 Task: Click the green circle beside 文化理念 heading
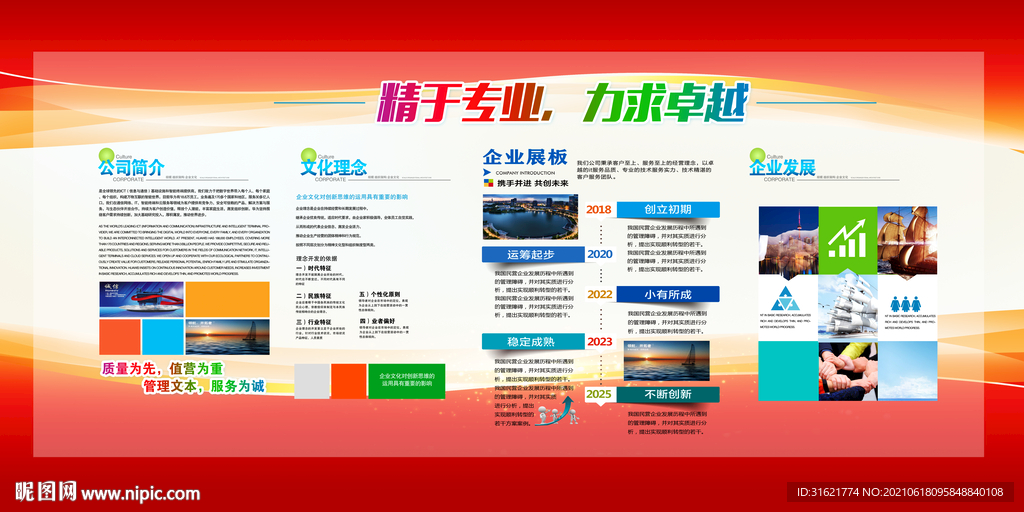point(308,155)
